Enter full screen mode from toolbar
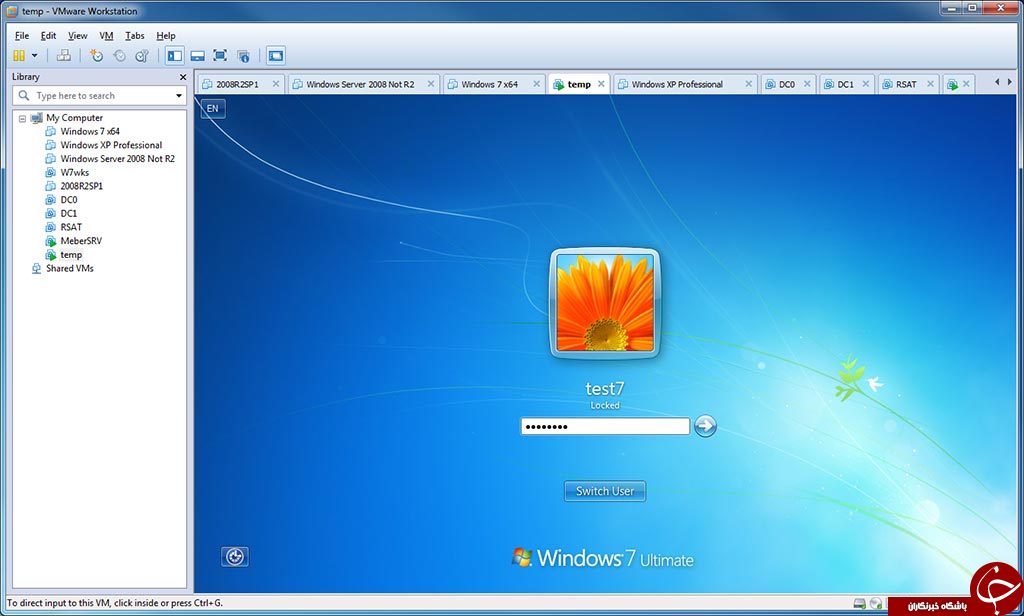This screenshot has height=616, width=1024. pos(220,56)
